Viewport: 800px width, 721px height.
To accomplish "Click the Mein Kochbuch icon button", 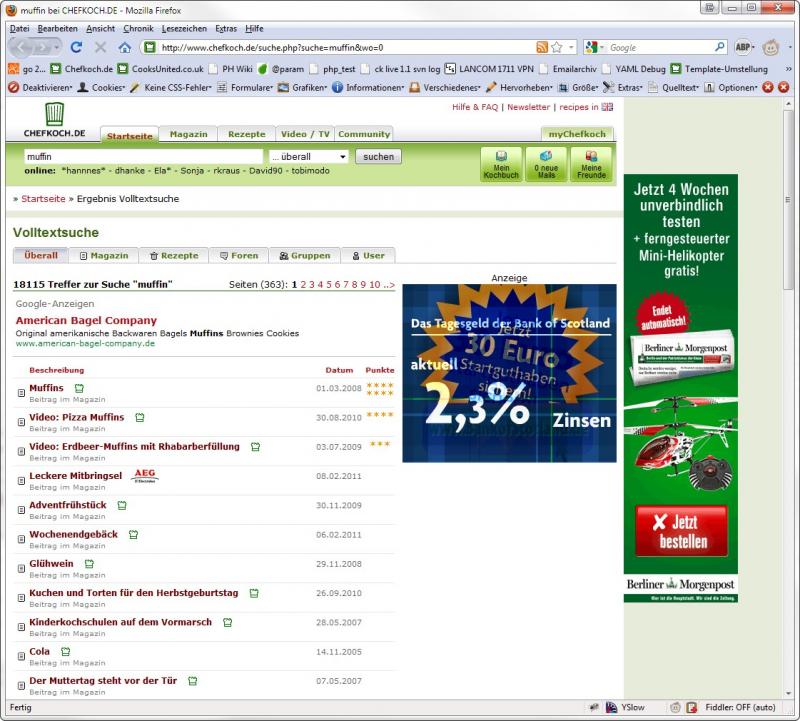I will point(501,164).
